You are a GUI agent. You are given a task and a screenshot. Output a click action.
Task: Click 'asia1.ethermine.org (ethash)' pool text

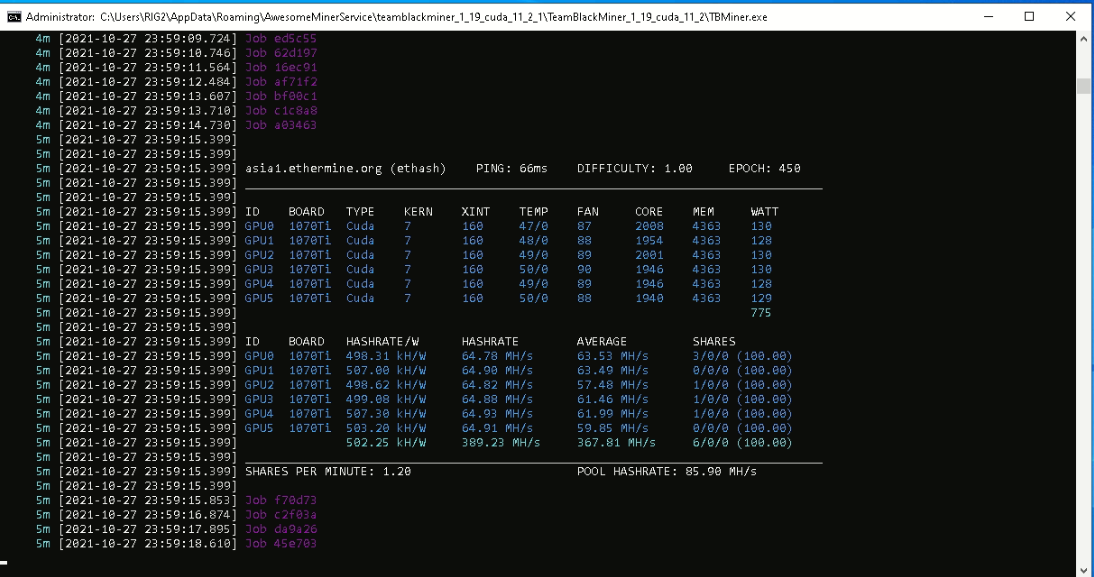(x=345, y=168)
